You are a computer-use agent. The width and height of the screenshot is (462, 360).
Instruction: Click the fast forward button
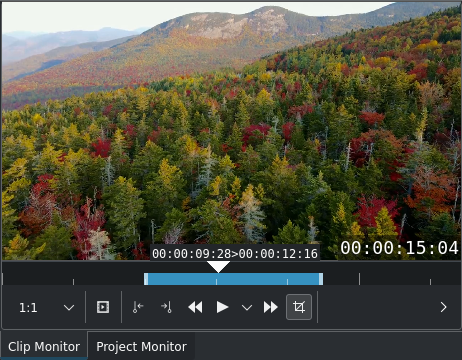[x=270, y=307]
